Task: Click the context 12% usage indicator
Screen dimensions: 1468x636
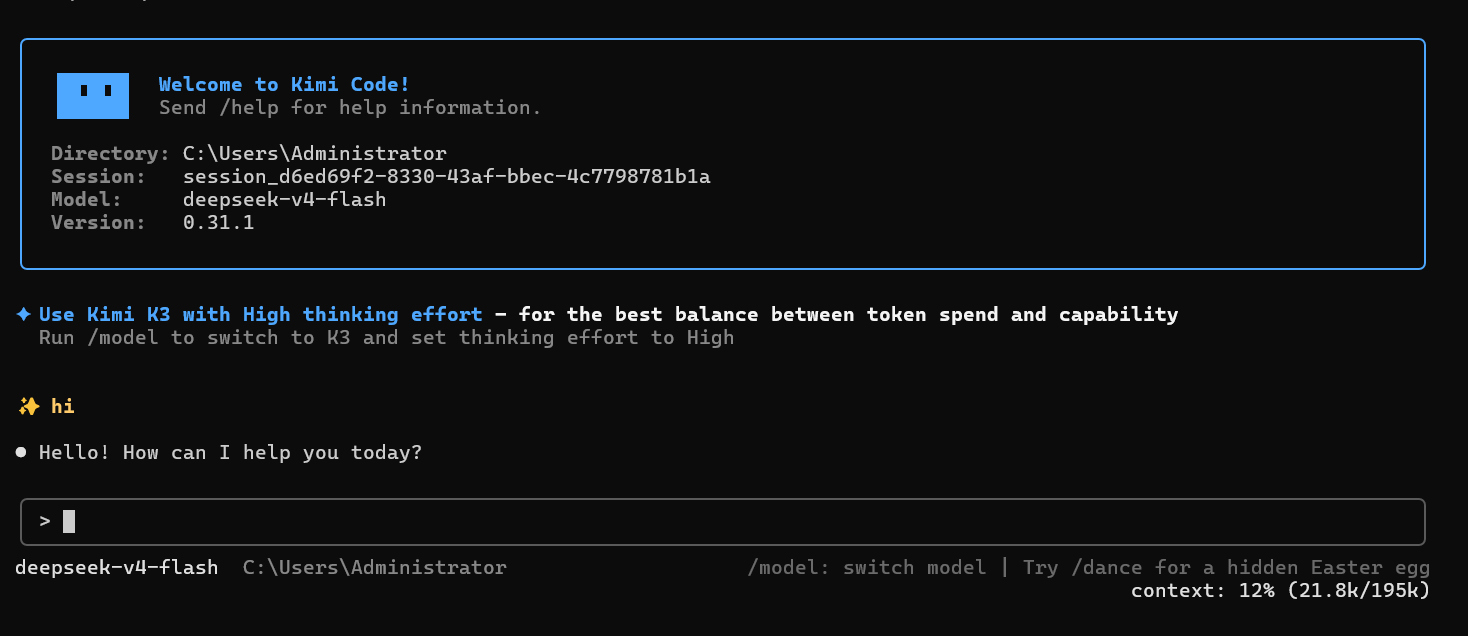Action: click(x=1281, y=590)
